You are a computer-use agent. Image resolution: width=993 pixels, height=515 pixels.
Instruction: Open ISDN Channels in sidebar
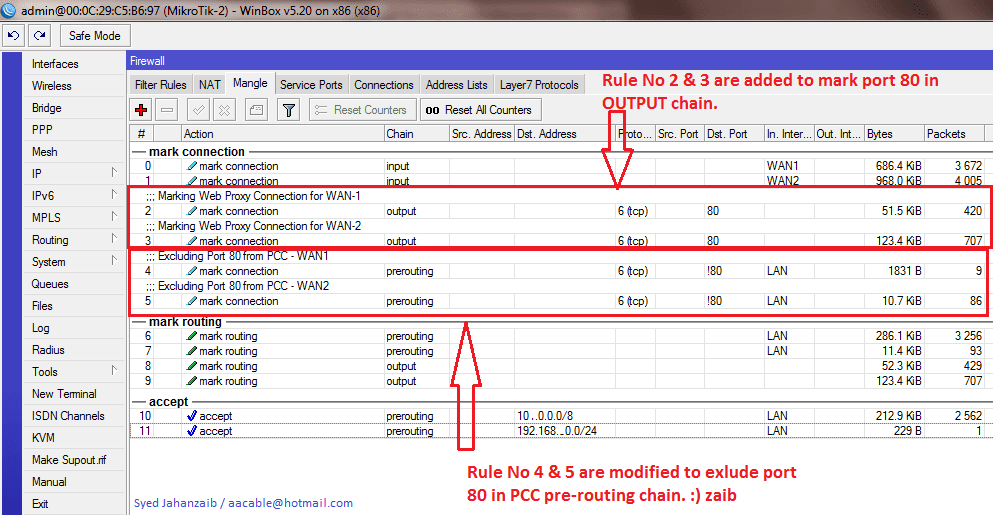click(68, 416)
